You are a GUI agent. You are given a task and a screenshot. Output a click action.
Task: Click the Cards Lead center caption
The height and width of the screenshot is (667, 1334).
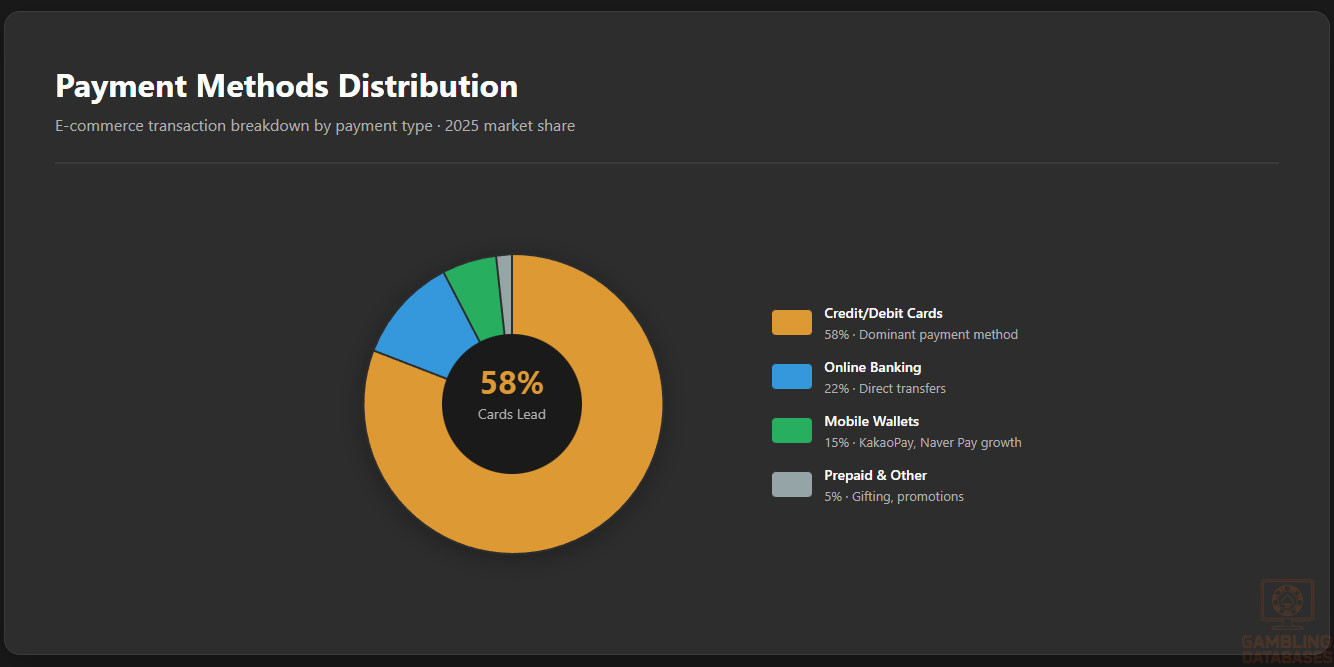tap(512, 414)
